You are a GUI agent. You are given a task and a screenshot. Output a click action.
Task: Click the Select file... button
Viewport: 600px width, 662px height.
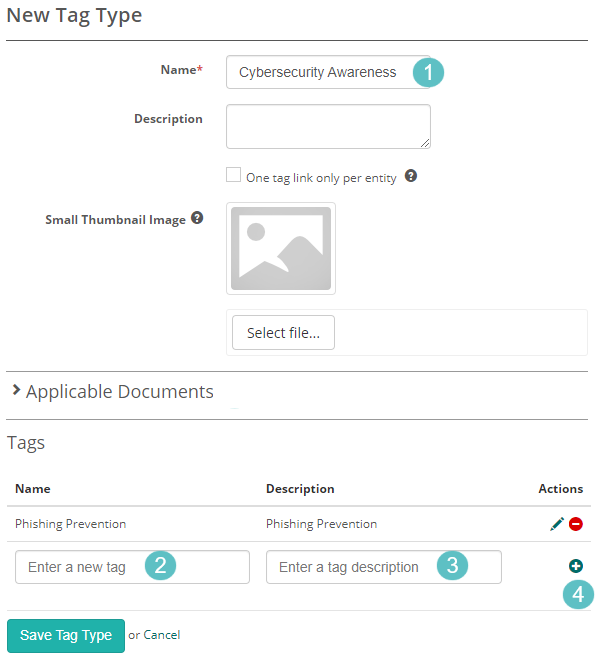click(x=283, y=333)
